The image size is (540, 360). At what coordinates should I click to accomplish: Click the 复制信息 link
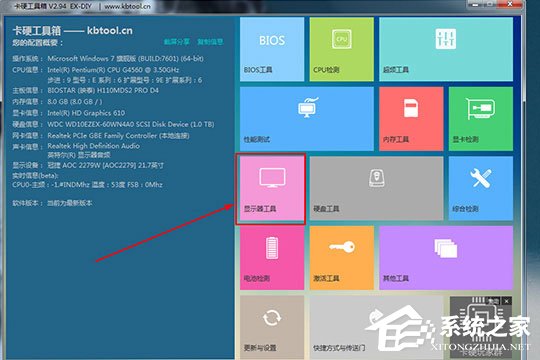(x=210, y=42)
